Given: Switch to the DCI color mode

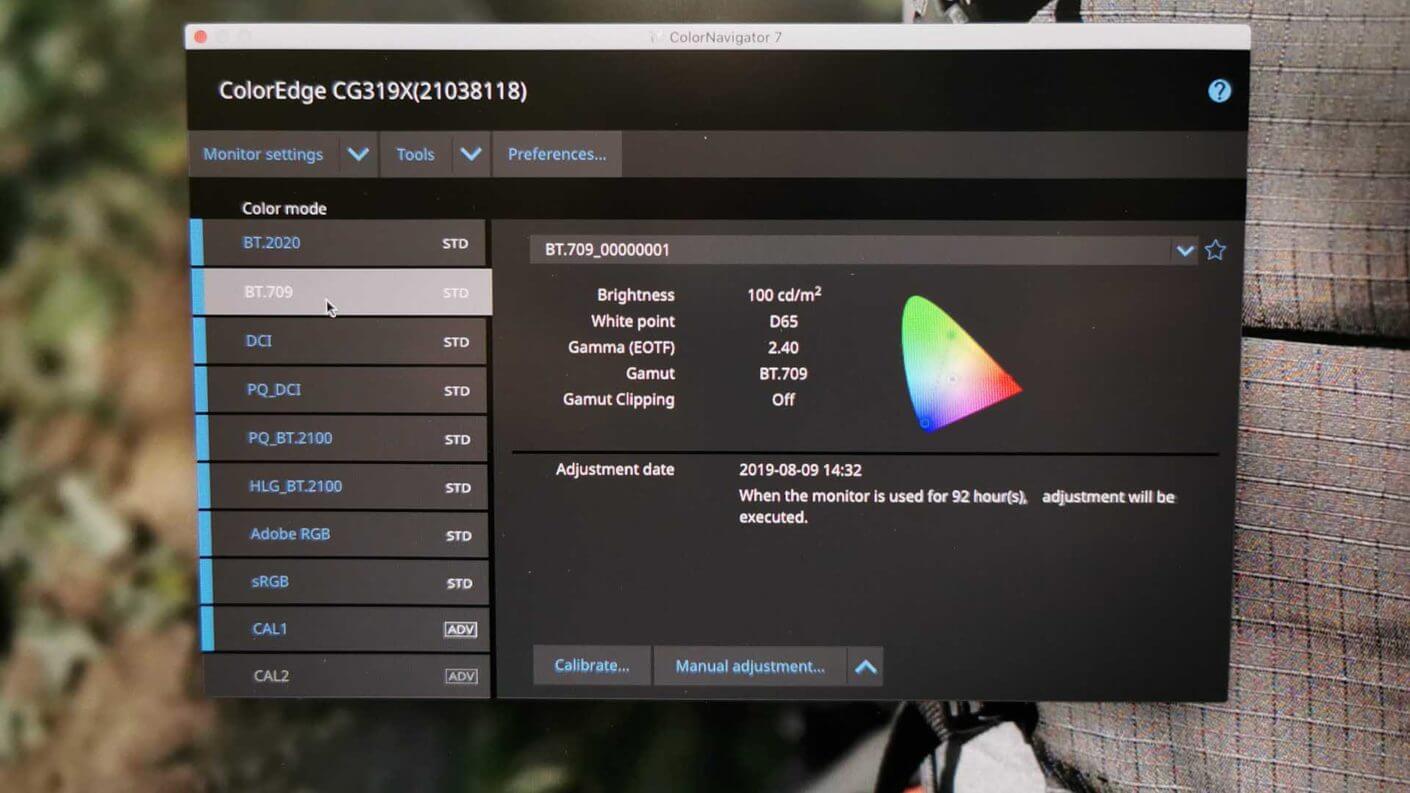Looking at the screenshot, I should [340, 341].
